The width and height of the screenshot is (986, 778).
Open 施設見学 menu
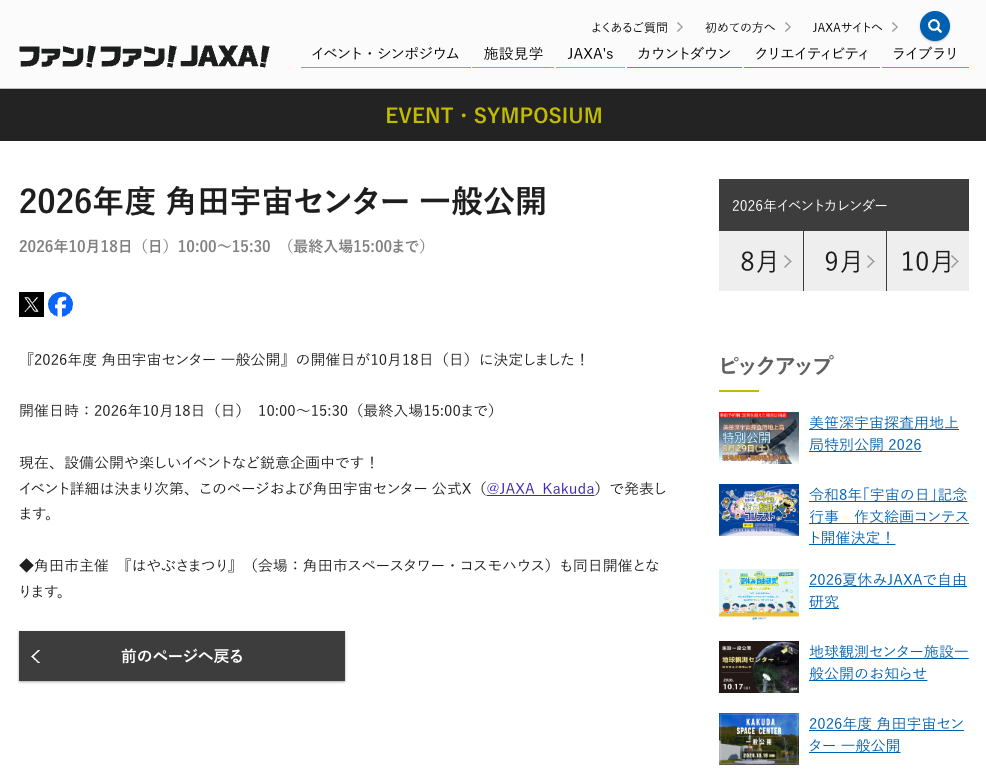pyautogui.click(x=513, y=54)
